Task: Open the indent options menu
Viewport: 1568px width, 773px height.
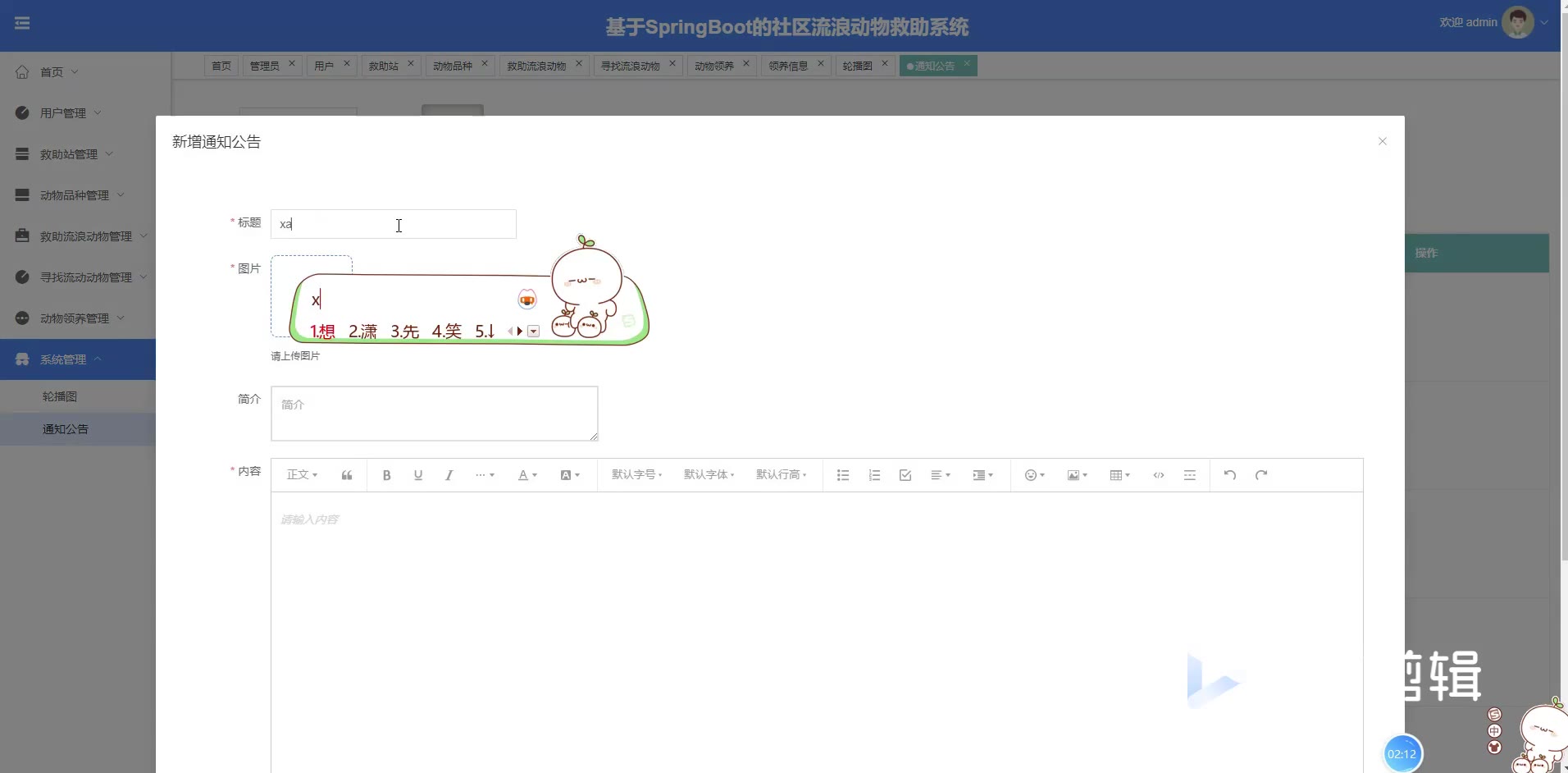Action: tap(982, 475)
